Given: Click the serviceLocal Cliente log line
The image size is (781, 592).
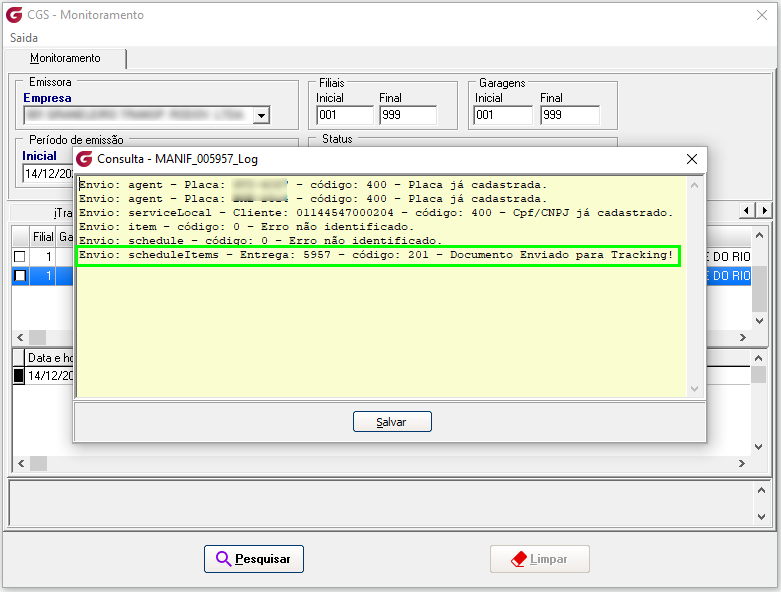Looking at the screenshot, I should [376, 213].
